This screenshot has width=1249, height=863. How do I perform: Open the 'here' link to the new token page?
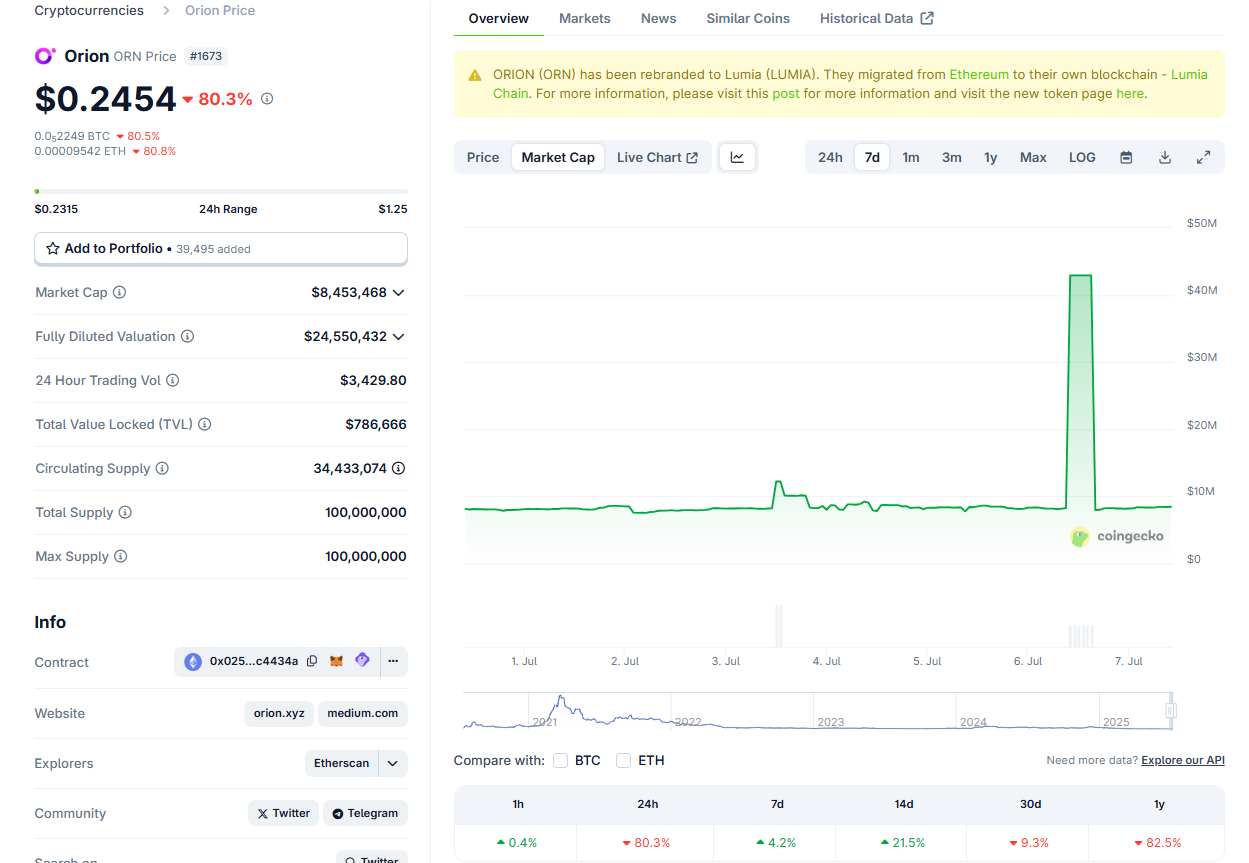1130,94
